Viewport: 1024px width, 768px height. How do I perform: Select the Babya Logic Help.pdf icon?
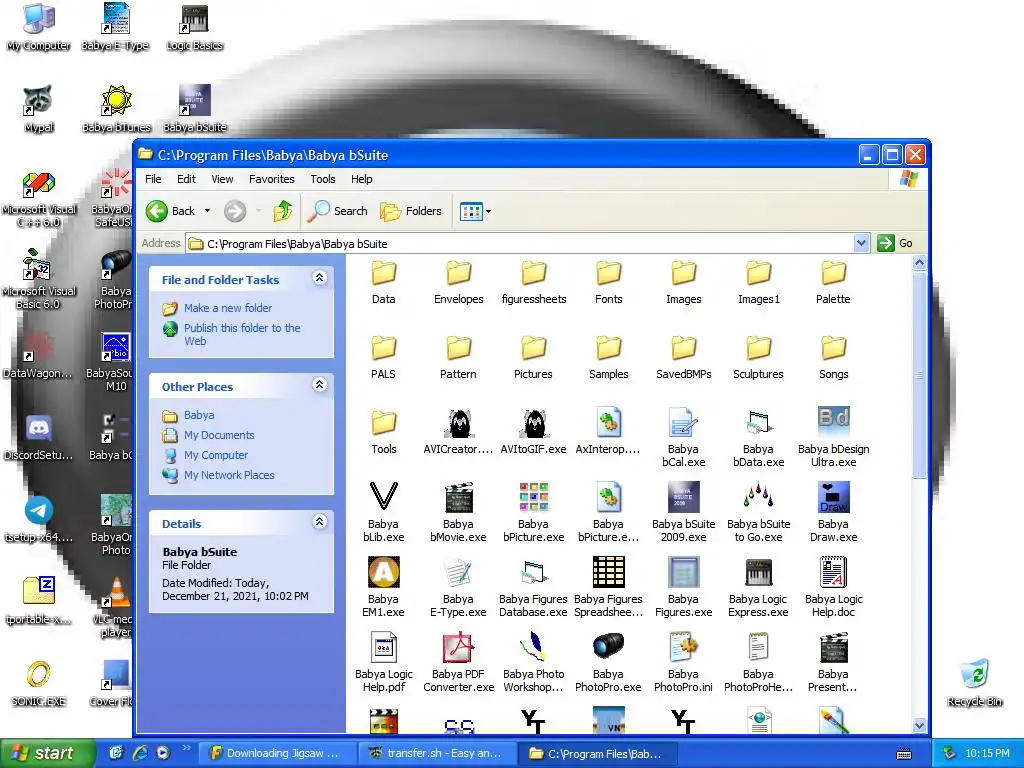pos(383,648)
